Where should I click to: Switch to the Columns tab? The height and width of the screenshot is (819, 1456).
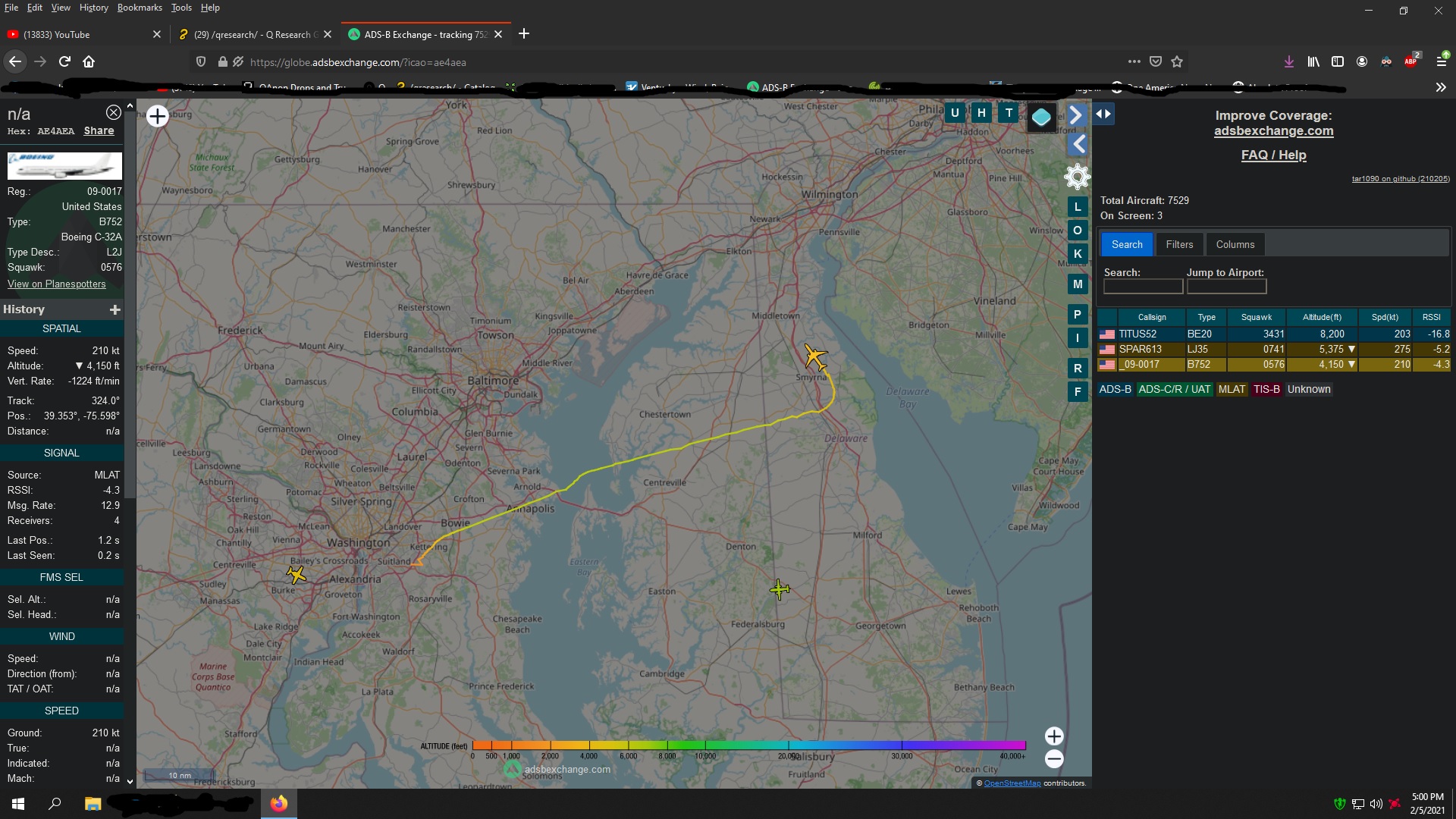(1235, 244)
